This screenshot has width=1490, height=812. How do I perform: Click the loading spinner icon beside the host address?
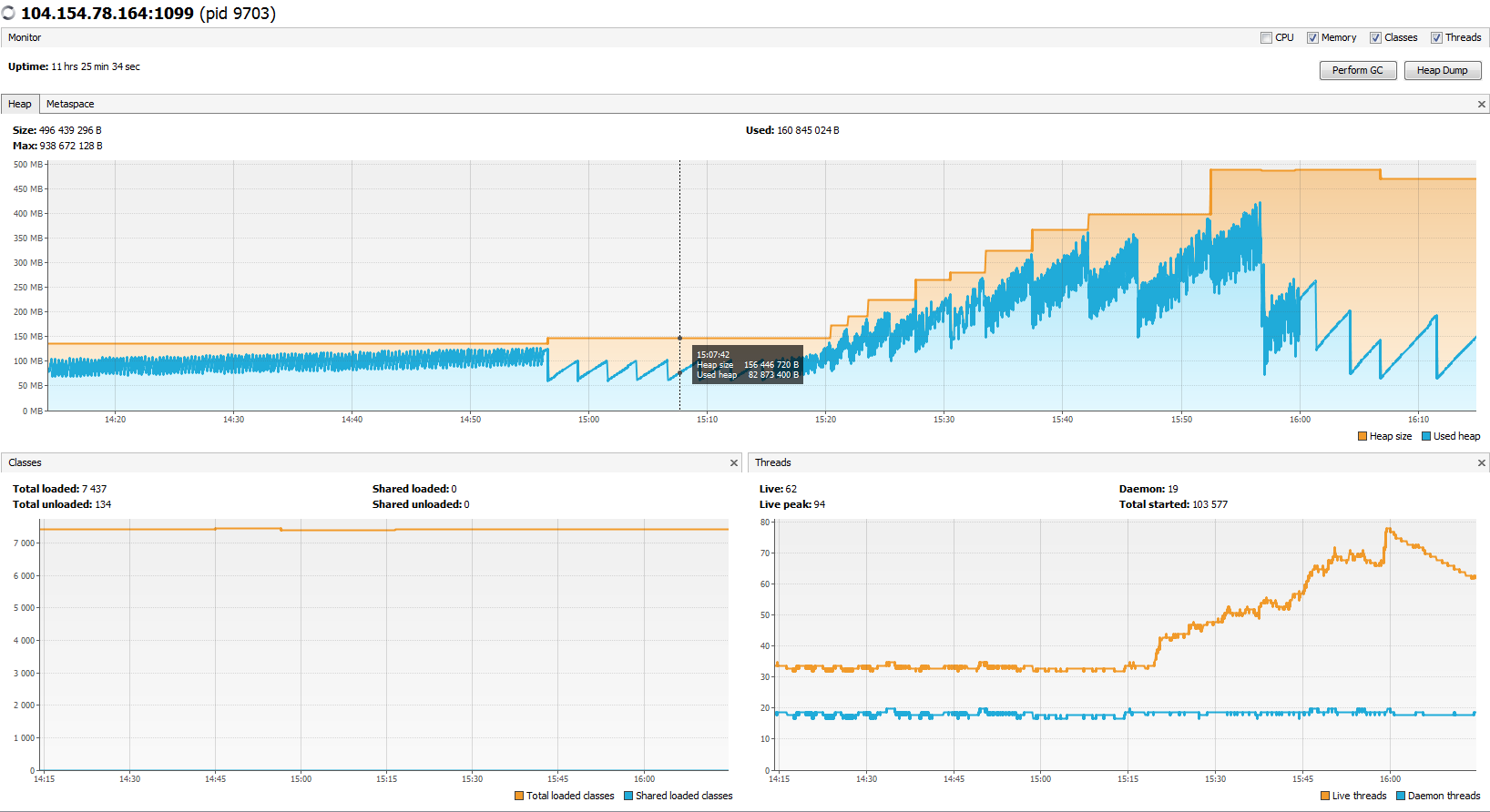pos(8,14)
